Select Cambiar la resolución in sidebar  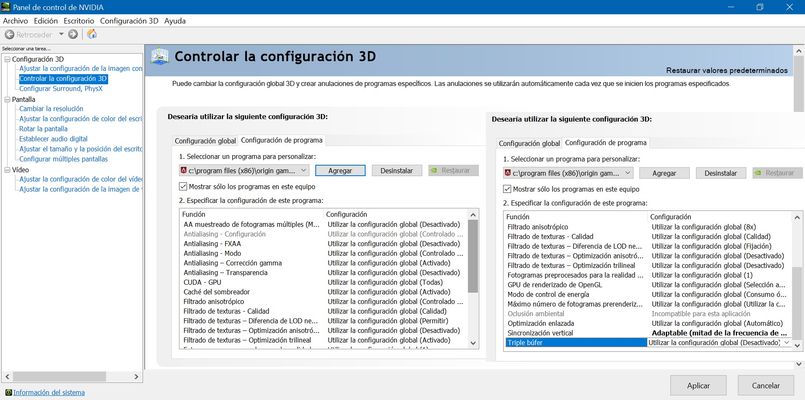[51, 109]
